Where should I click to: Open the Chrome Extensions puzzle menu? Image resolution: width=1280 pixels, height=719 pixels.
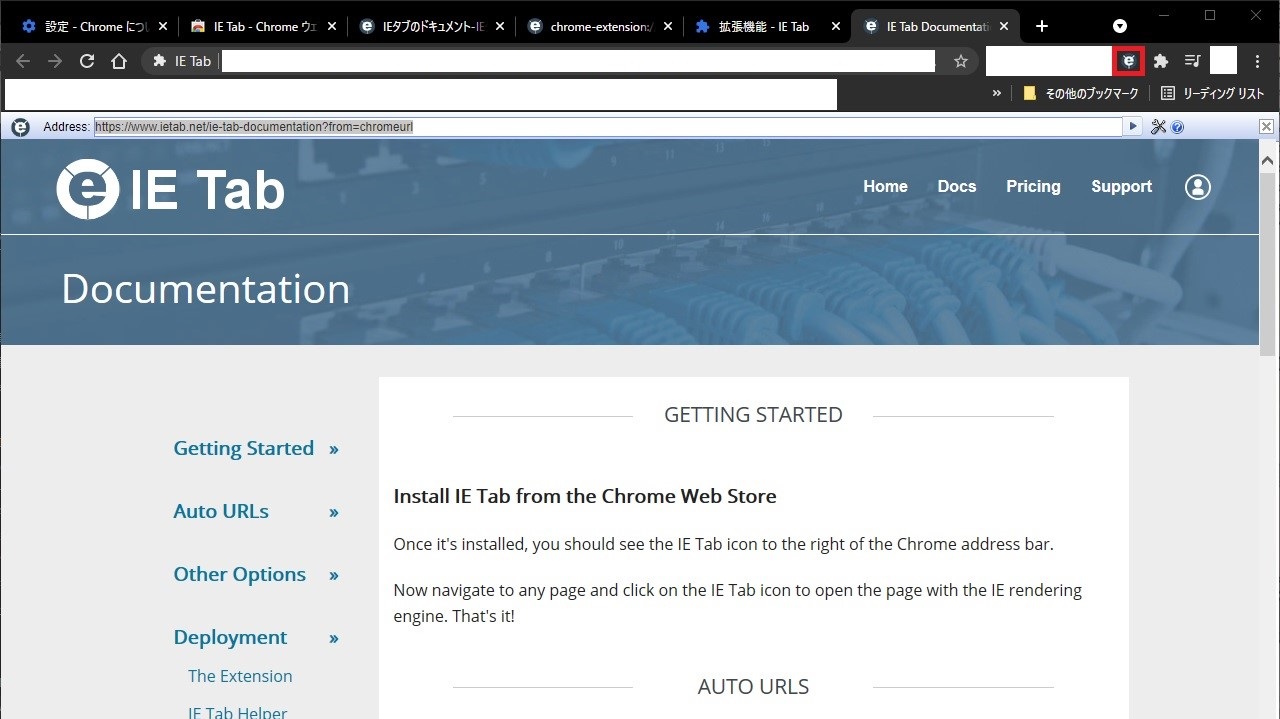(1161, 61)
